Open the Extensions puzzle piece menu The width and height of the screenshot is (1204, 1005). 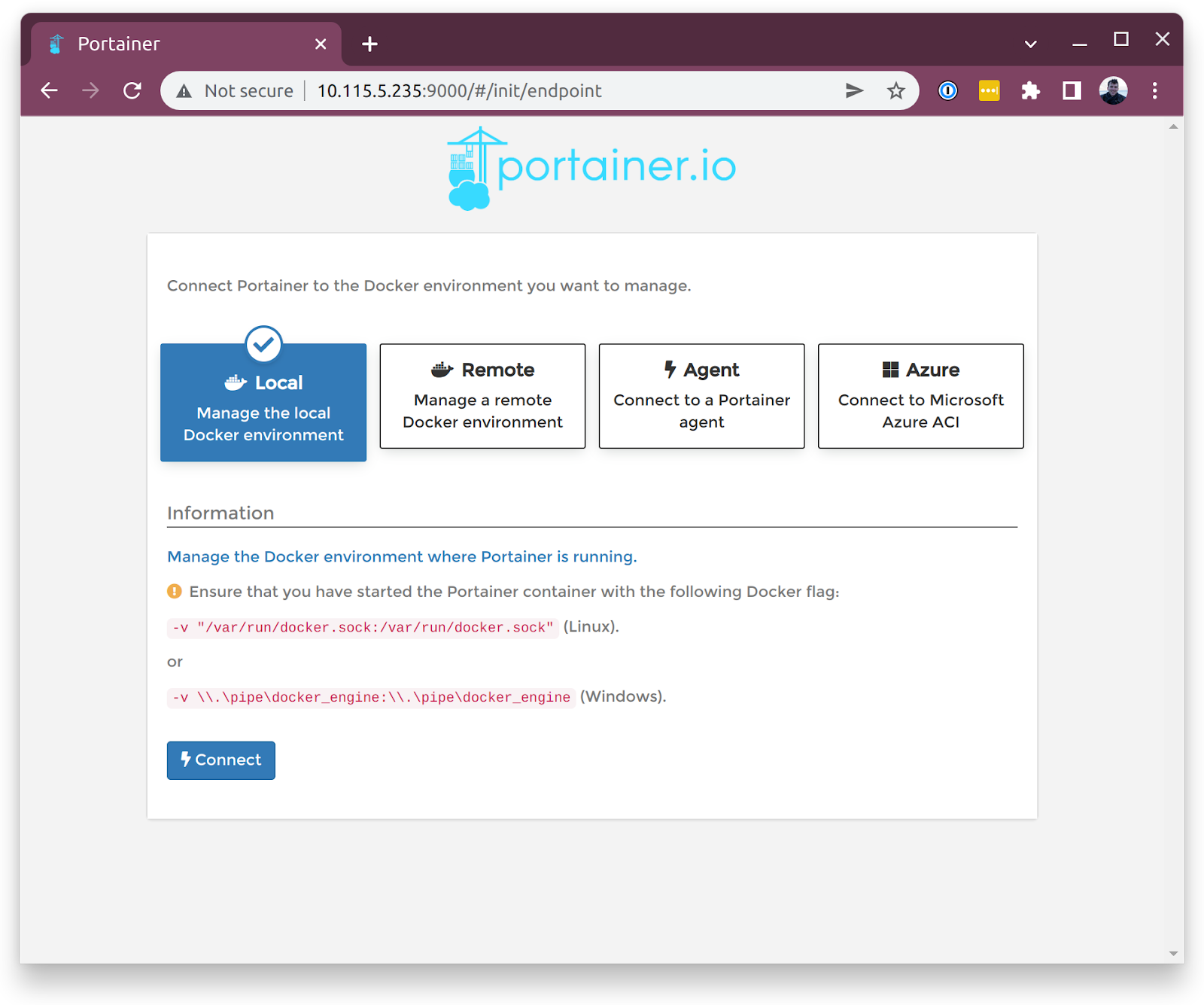[x=1030, y=91]
